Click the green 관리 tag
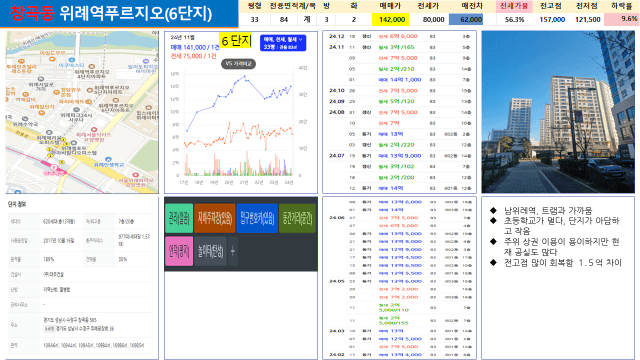Viewport: 640px width, 360px height. [x=179, y=218]
